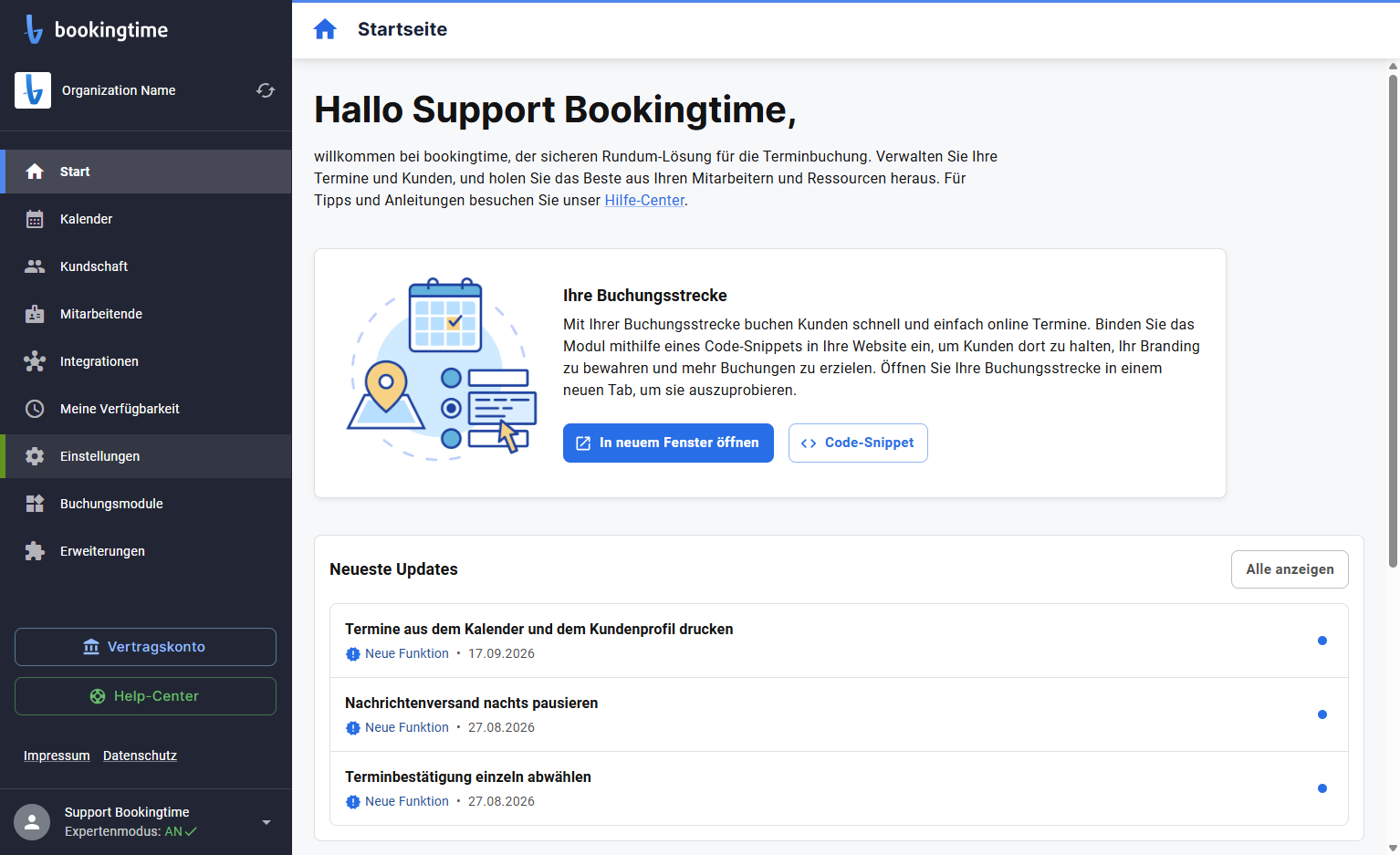Open the Impressum link
Screen dimensions: 1400x855
57,756
